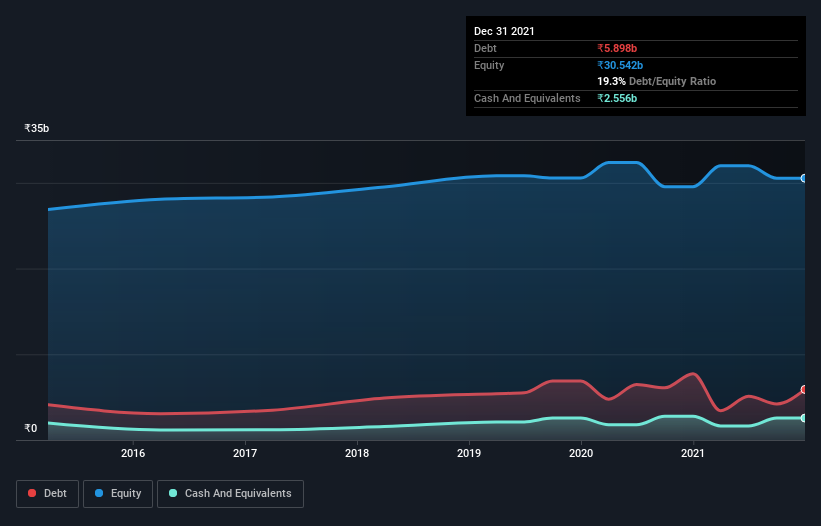This screenshot has width=821, height=526.
Task: Toggle the Equity series legend button
Action: pyautogui.click(x=118, y=494)
